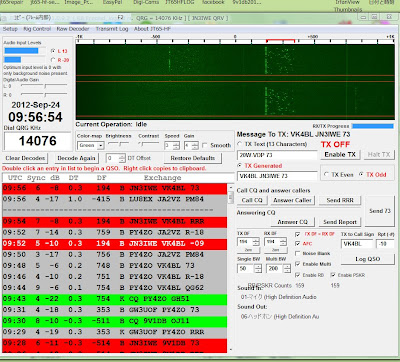400x362 pixels.
Task: Select the 09:56 JN3IWE VK4BL 73 row
Action: (115, 188)
